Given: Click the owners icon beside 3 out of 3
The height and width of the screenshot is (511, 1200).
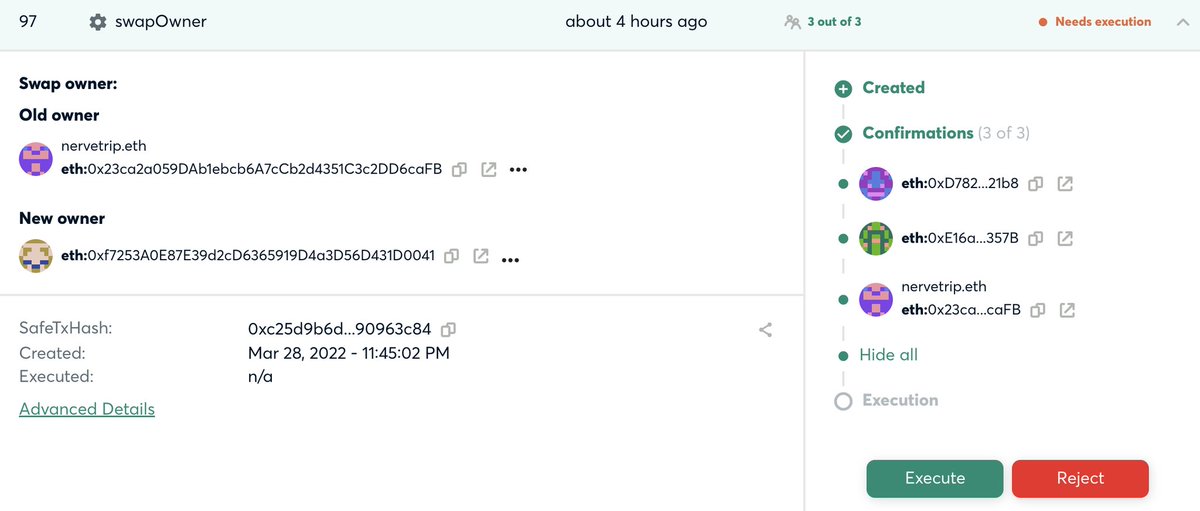Looking at the screenshot, I should (793, 21).
